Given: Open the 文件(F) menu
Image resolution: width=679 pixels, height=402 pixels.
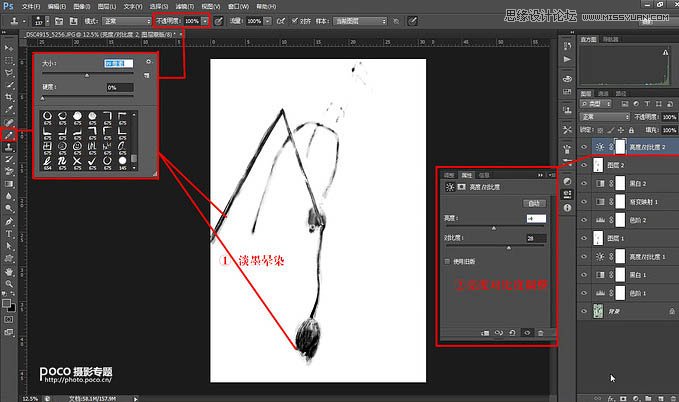Looking at the screenshot, I should [x=31, y=5].
